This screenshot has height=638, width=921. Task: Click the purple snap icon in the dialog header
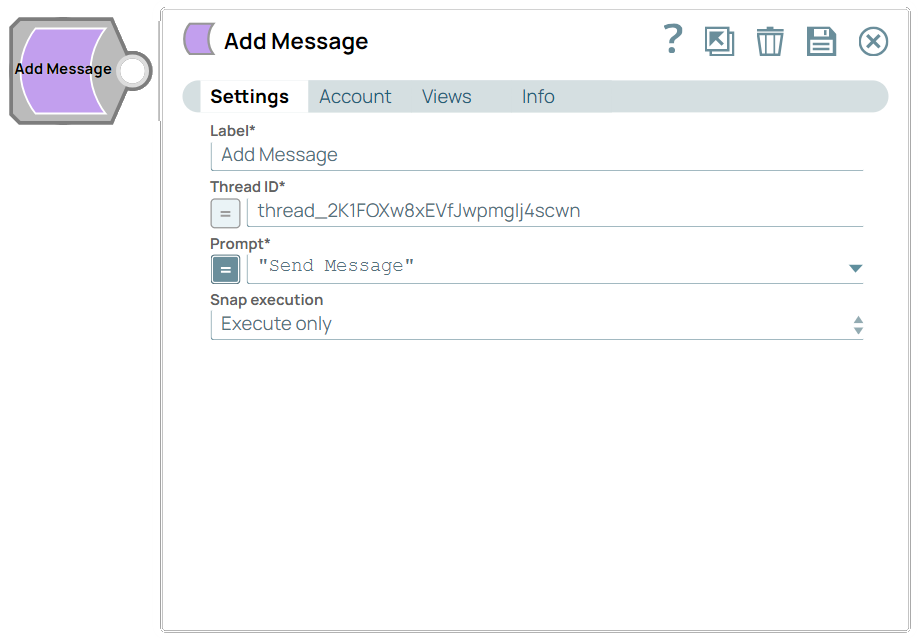197,39
